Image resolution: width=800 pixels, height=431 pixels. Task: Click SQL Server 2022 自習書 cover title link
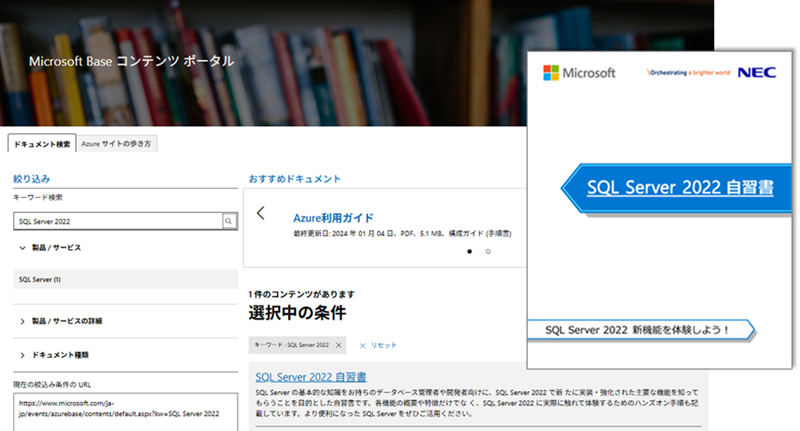point(680,187)
